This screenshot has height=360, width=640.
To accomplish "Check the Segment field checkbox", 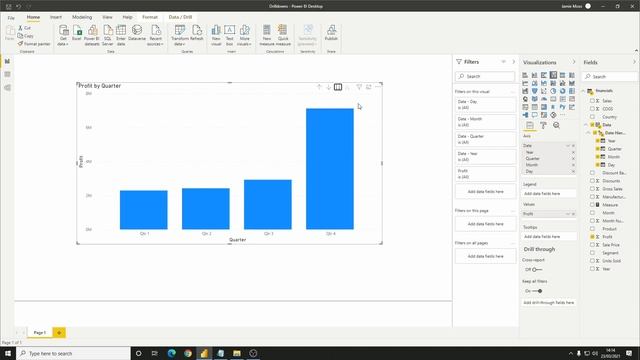I will 592,253.
